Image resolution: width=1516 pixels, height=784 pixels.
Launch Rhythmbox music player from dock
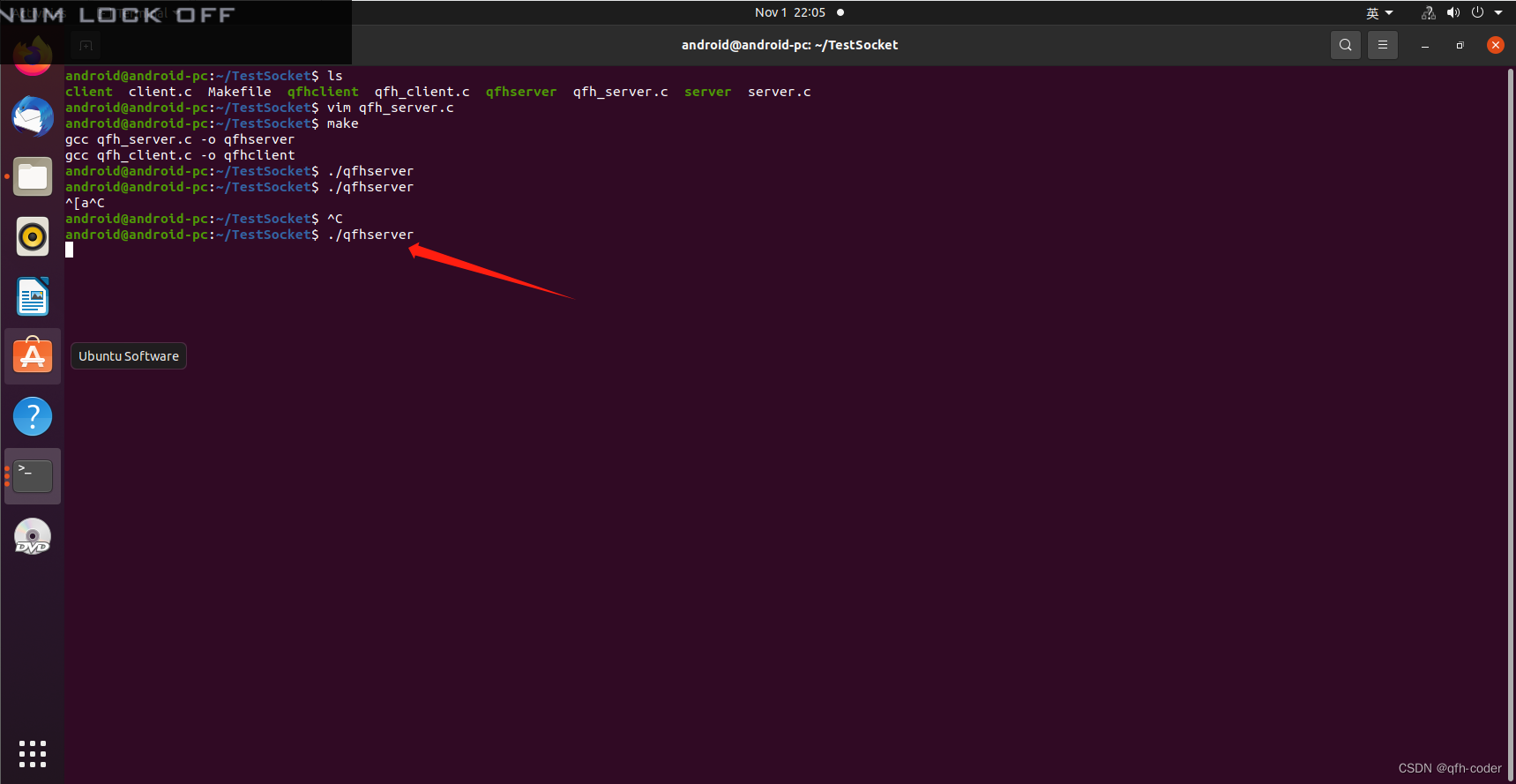tap(33, 236)
